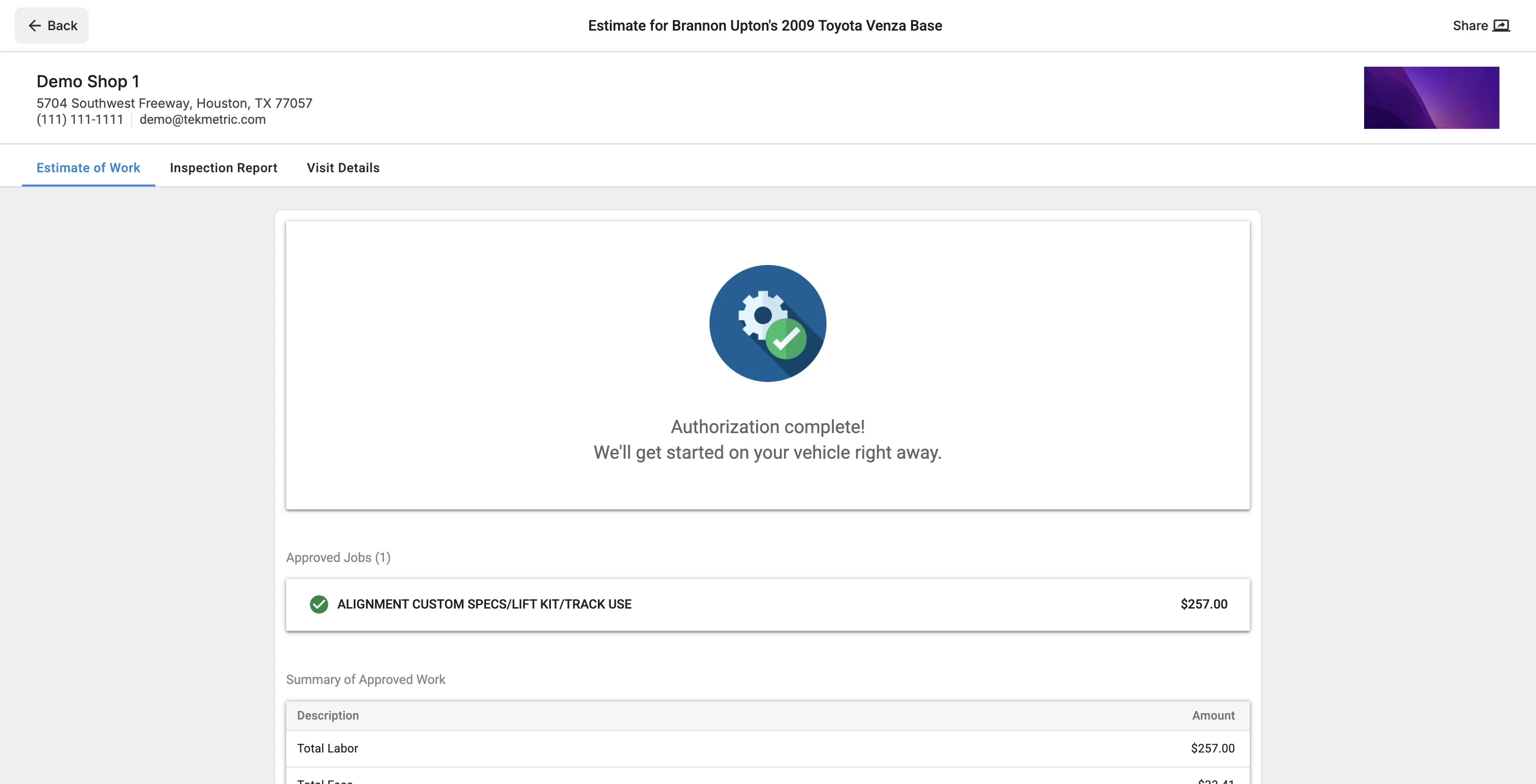This screenshot has width=1536, height=784.
Task: Click green checkmark beside alignment job
Action: 319,604
